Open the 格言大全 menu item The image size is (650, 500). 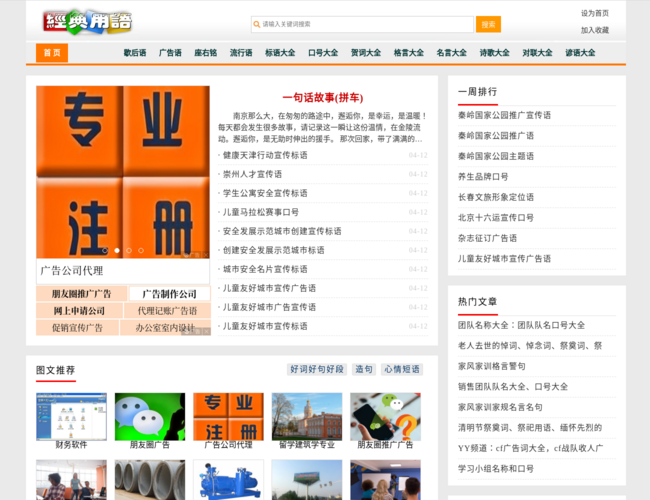409,53
